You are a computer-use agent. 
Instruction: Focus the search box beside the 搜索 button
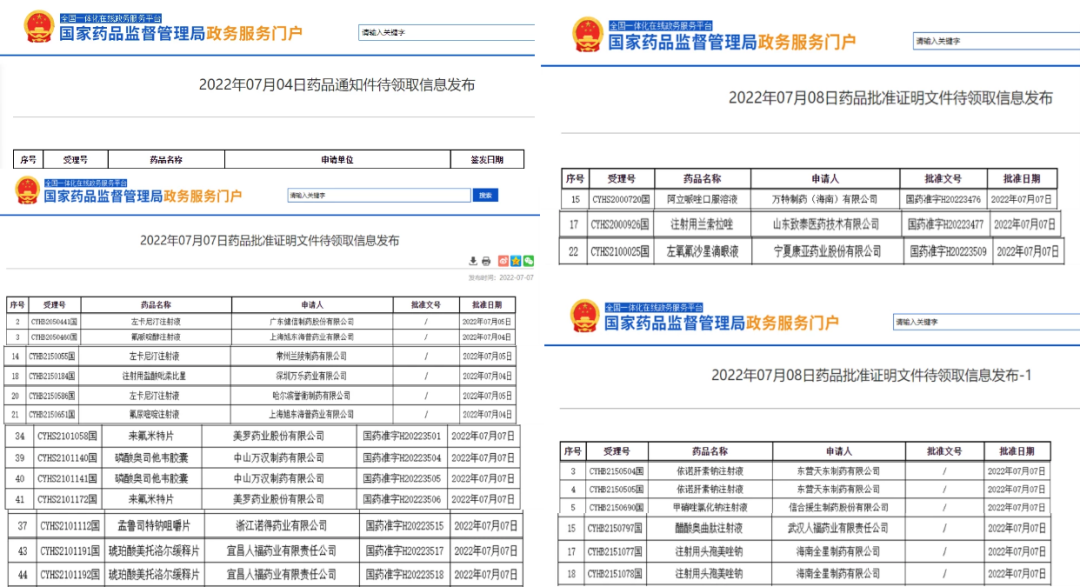coord(378,196)
